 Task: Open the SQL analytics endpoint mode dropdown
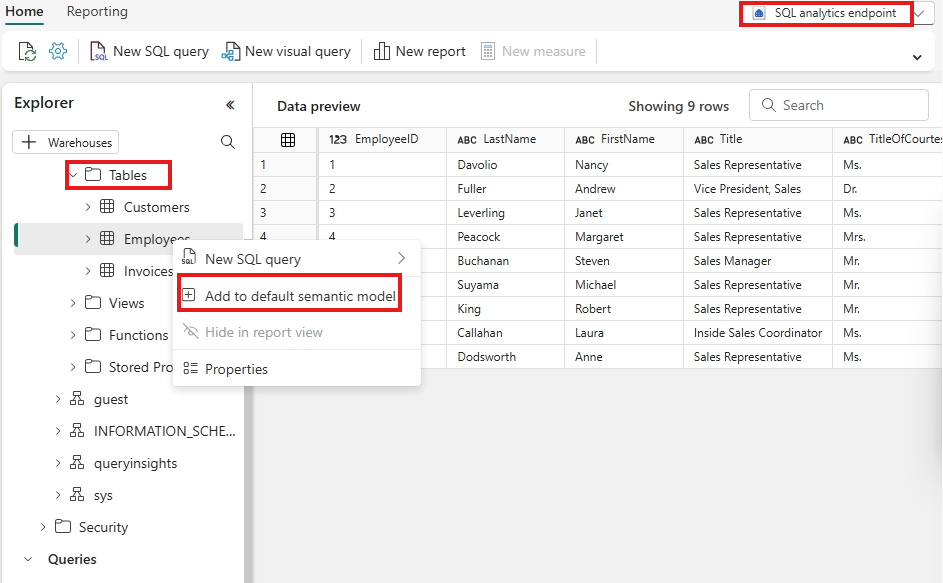coord(919,13)
